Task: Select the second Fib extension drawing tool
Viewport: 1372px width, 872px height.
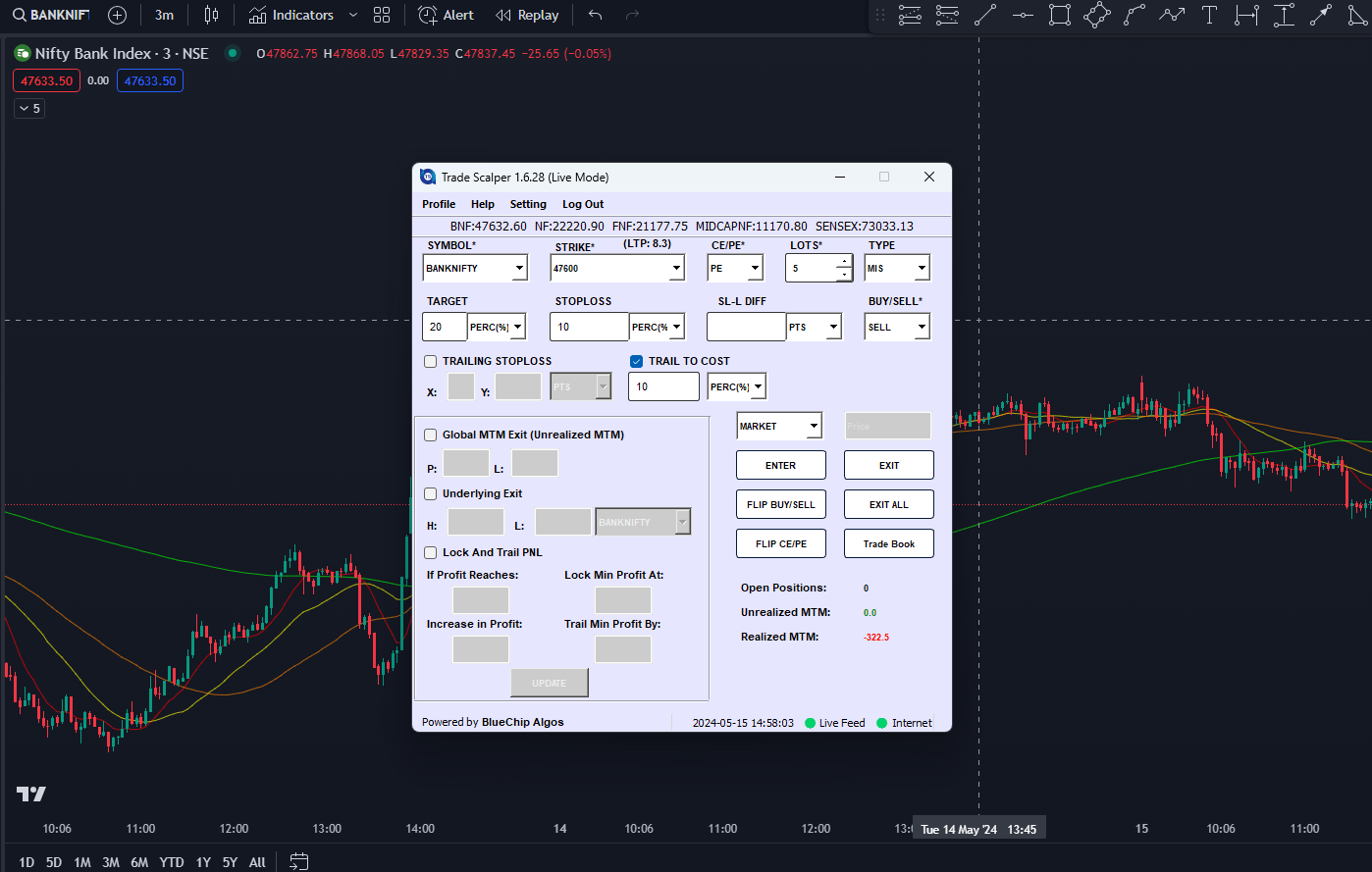Action: point(947,15)
